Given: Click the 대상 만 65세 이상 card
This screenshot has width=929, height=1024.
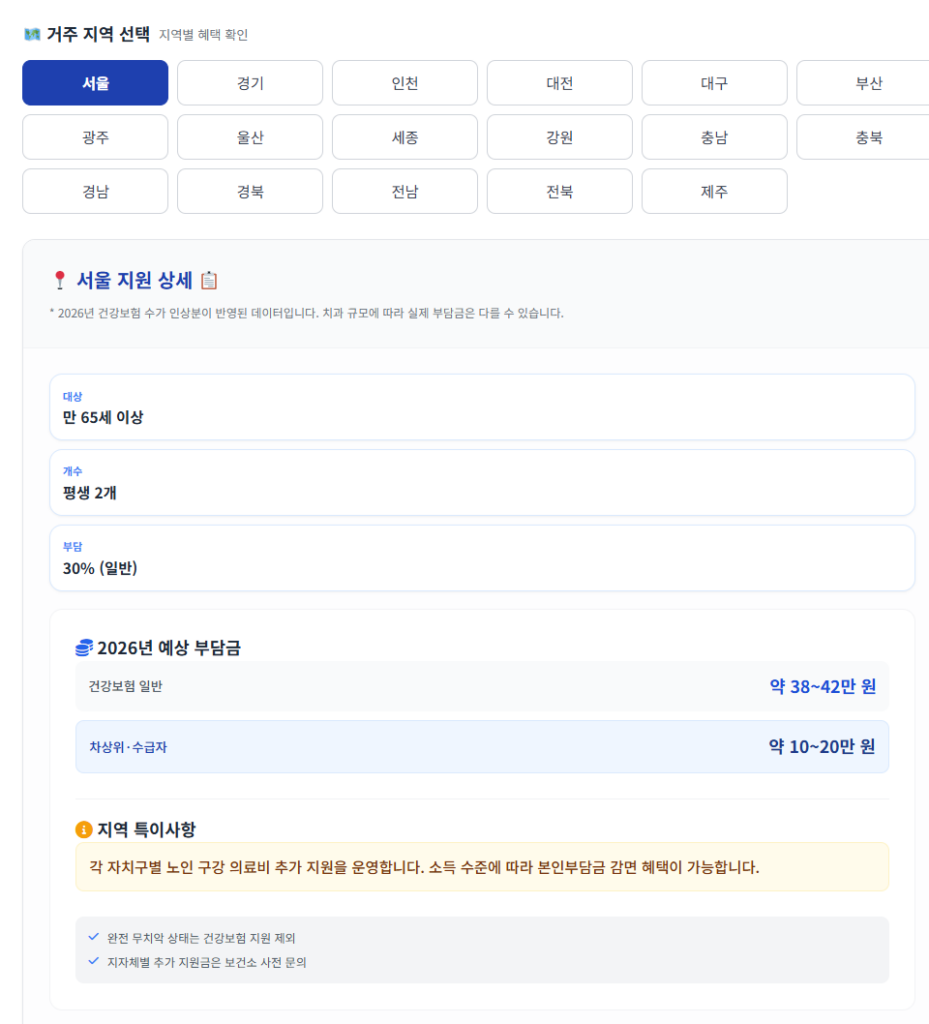Looking at the screenshot, I should (482, 407).
